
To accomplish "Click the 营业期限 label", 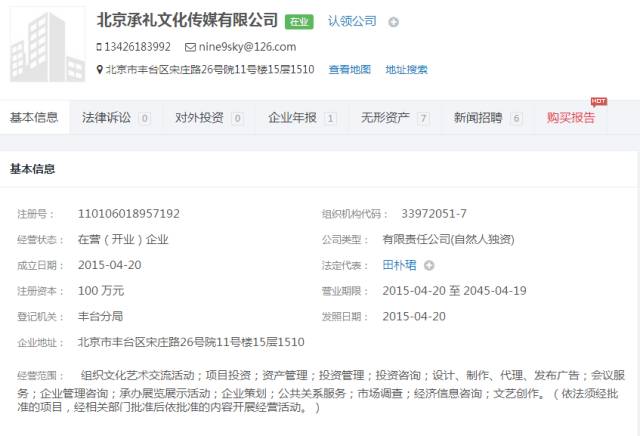I will point(344,291).
